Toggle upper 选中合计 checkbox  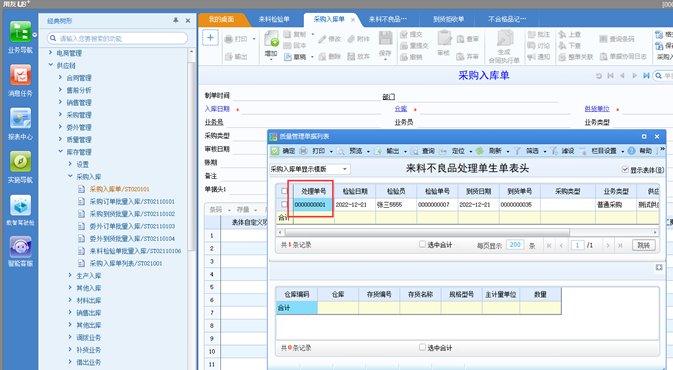pos(422,245)
